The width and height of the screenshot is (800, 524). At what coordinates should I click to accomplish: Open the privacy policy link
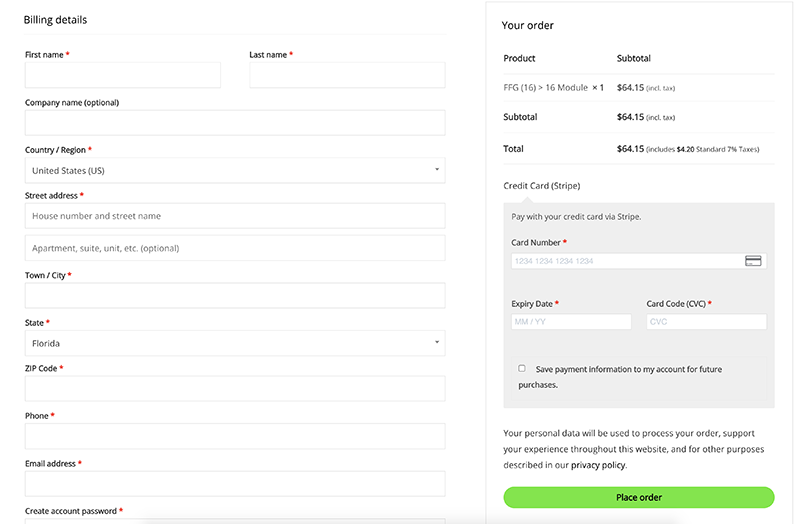click(598, 465)
